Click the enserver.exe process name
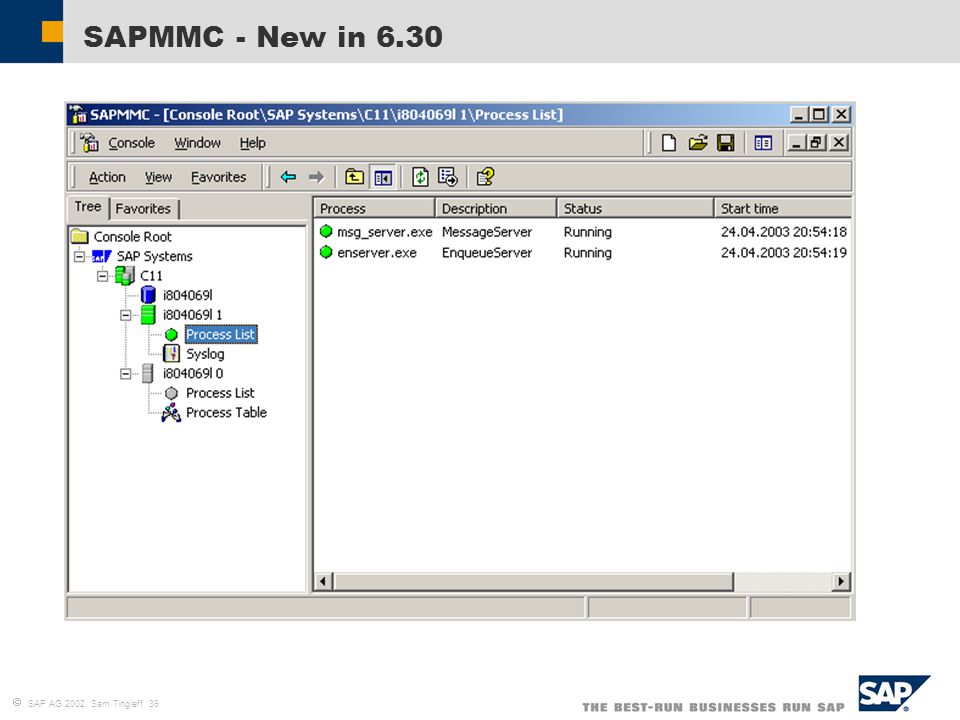The image size is (960, 720). [x=377, y=253]
